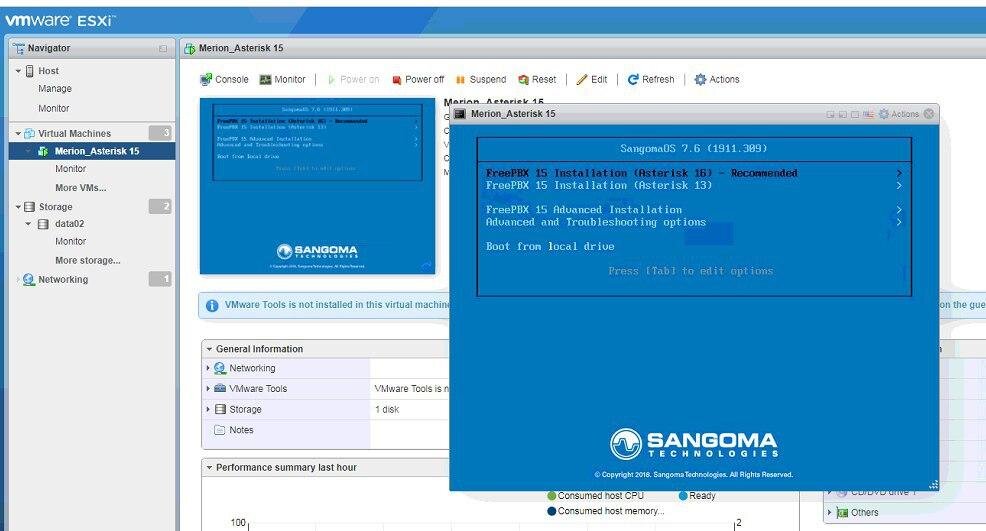
Task: Open Monitor under data02
Action: (70, 241)
